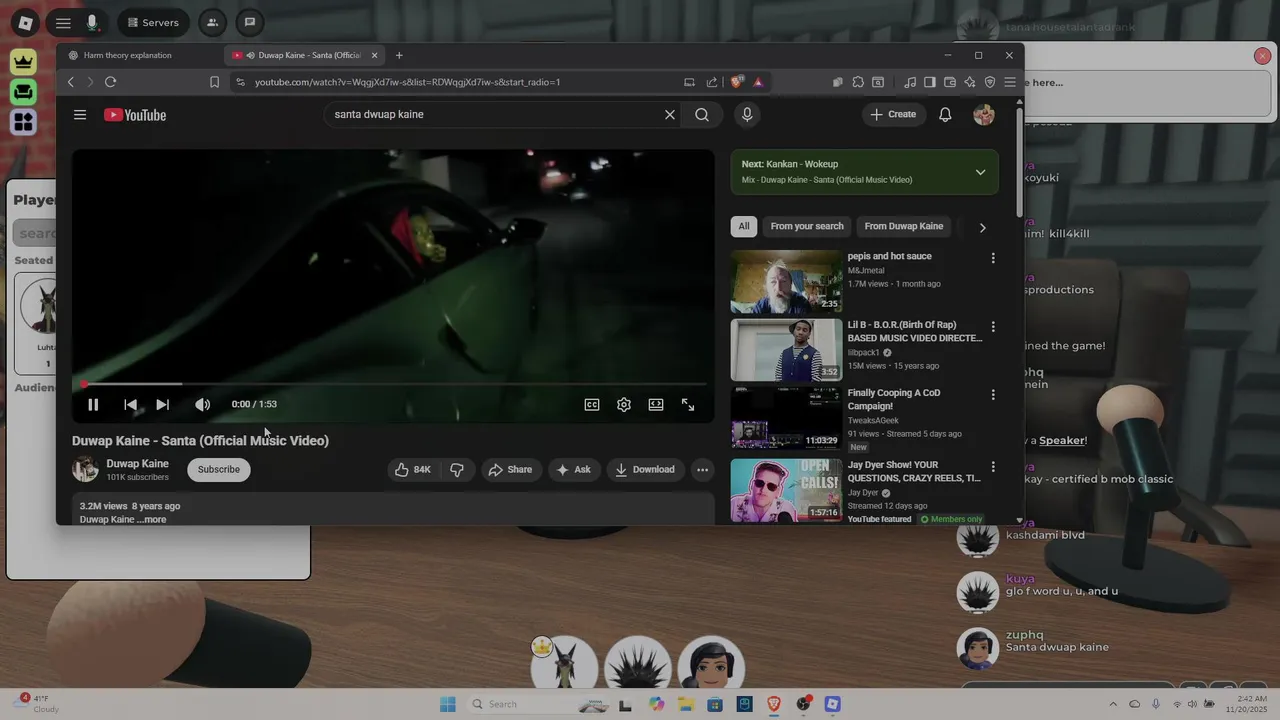1280x720 pixels.
Task: Subscribe to Duwap Kaine channel
Action: 219,469
